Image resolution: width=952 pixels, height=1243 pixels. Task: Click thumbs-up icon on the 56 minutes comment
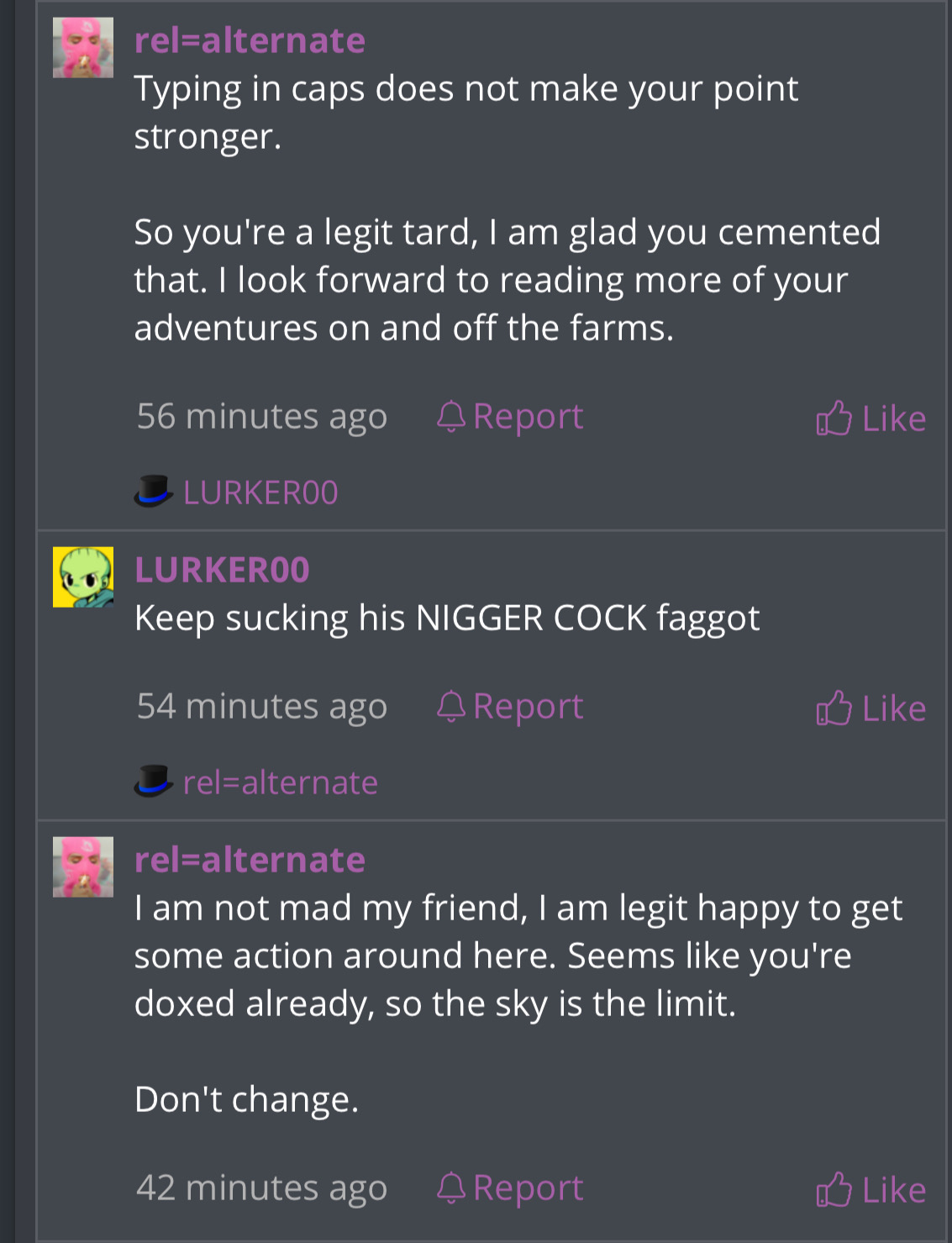point(834,418)
